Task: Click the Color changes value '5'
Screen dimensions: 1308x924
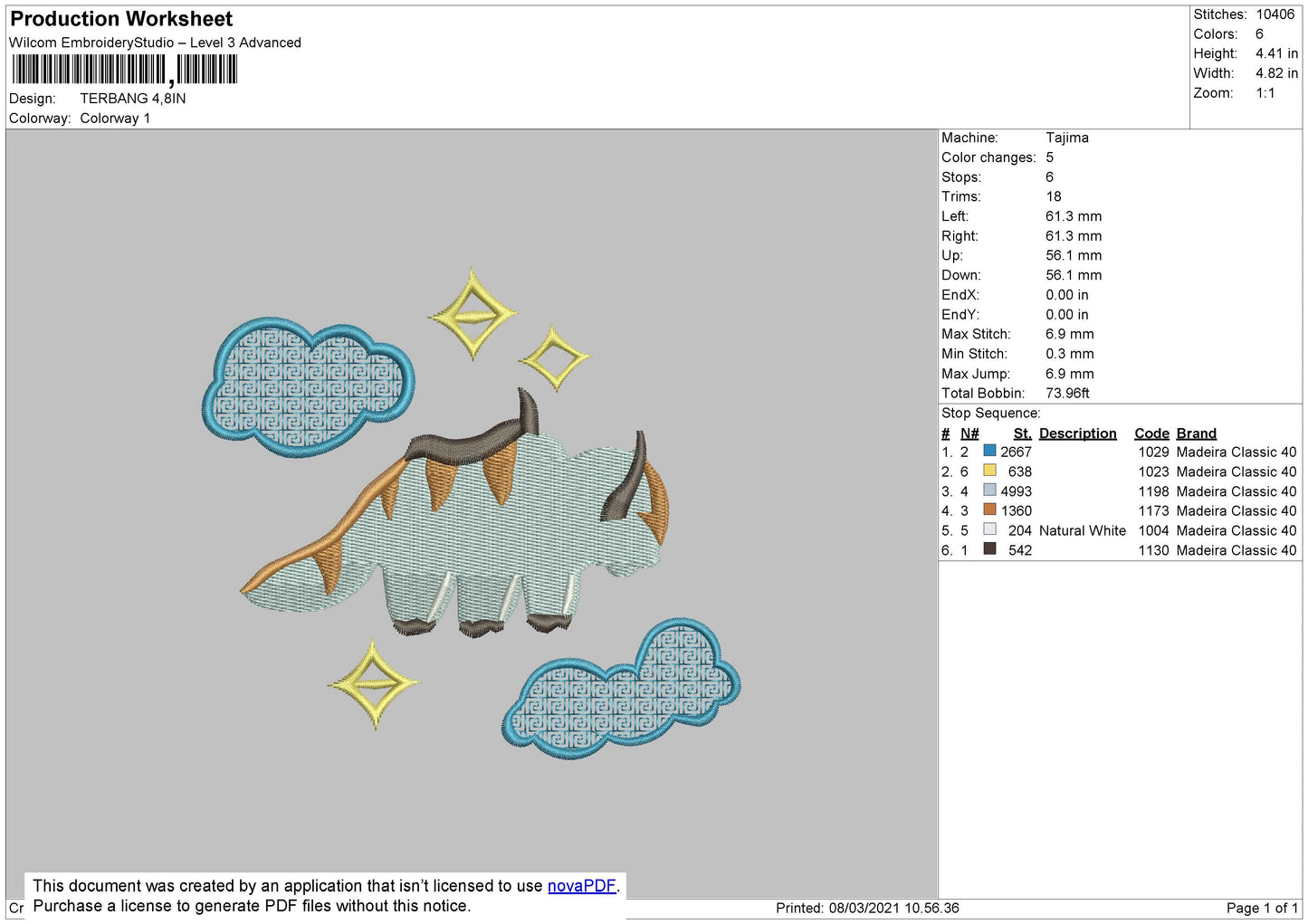Action: click(x=1050, y=157)
